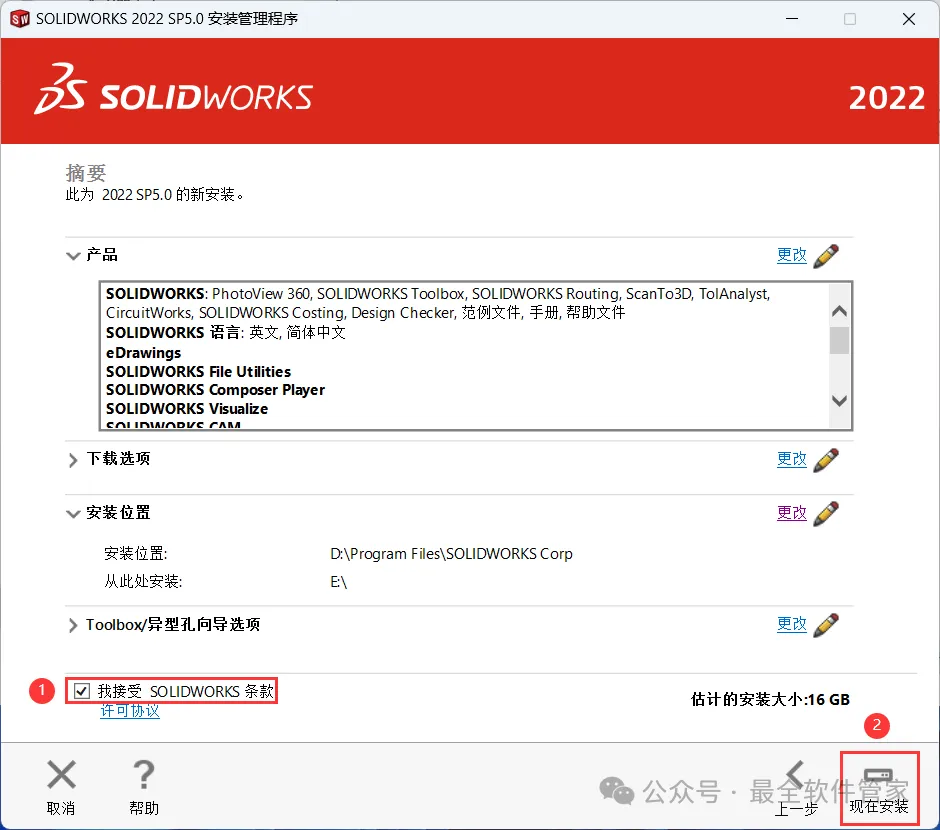This screenshot has width=940, height=830.
Task: Toggle the 我接受 SOLIDWORKS 条款 checkbox
Action: click(x=82, y=692)
